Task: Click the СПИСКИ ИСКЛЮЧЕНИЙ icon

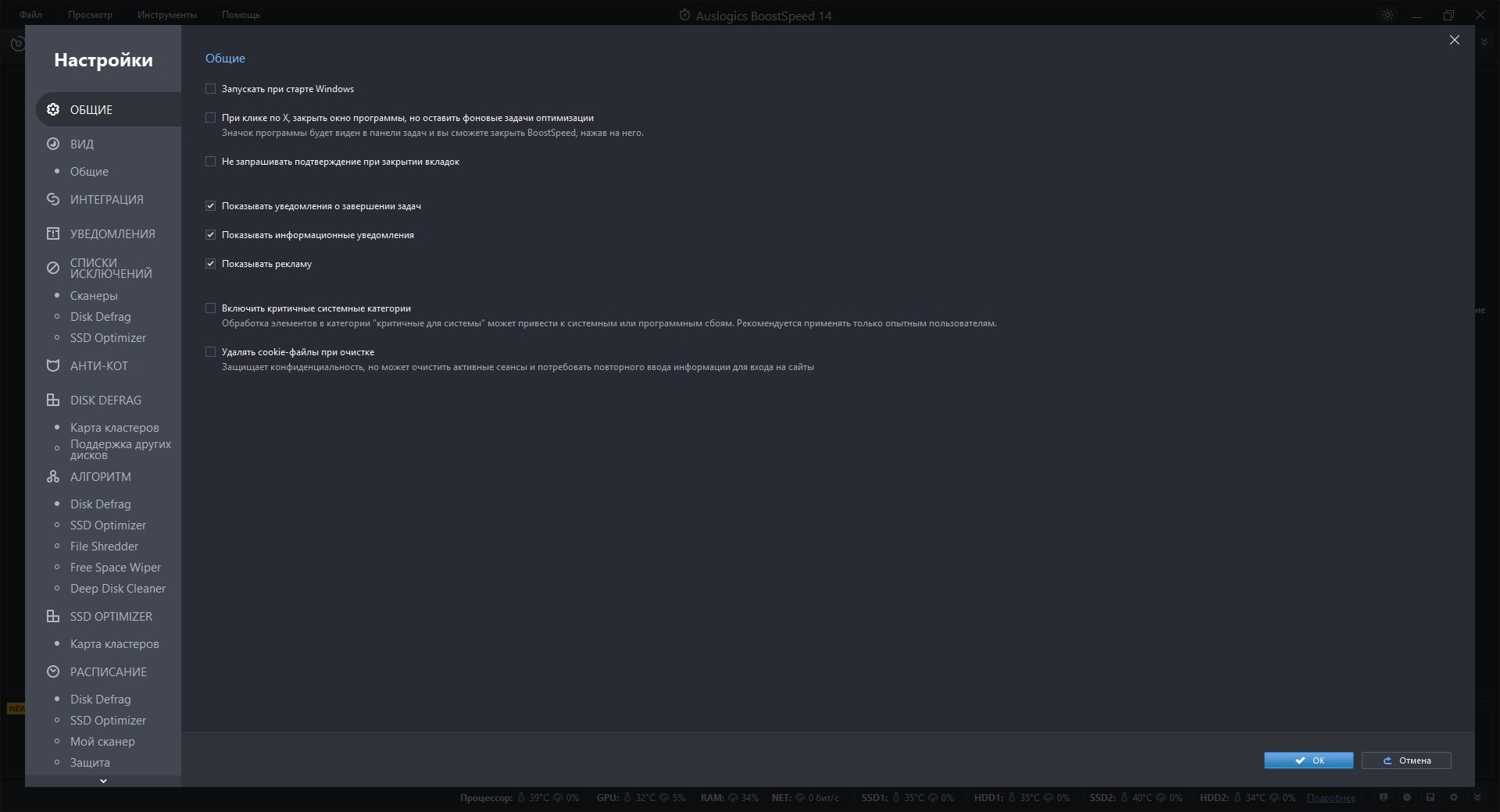Action: pyautogui.click(x=53, y=268)
